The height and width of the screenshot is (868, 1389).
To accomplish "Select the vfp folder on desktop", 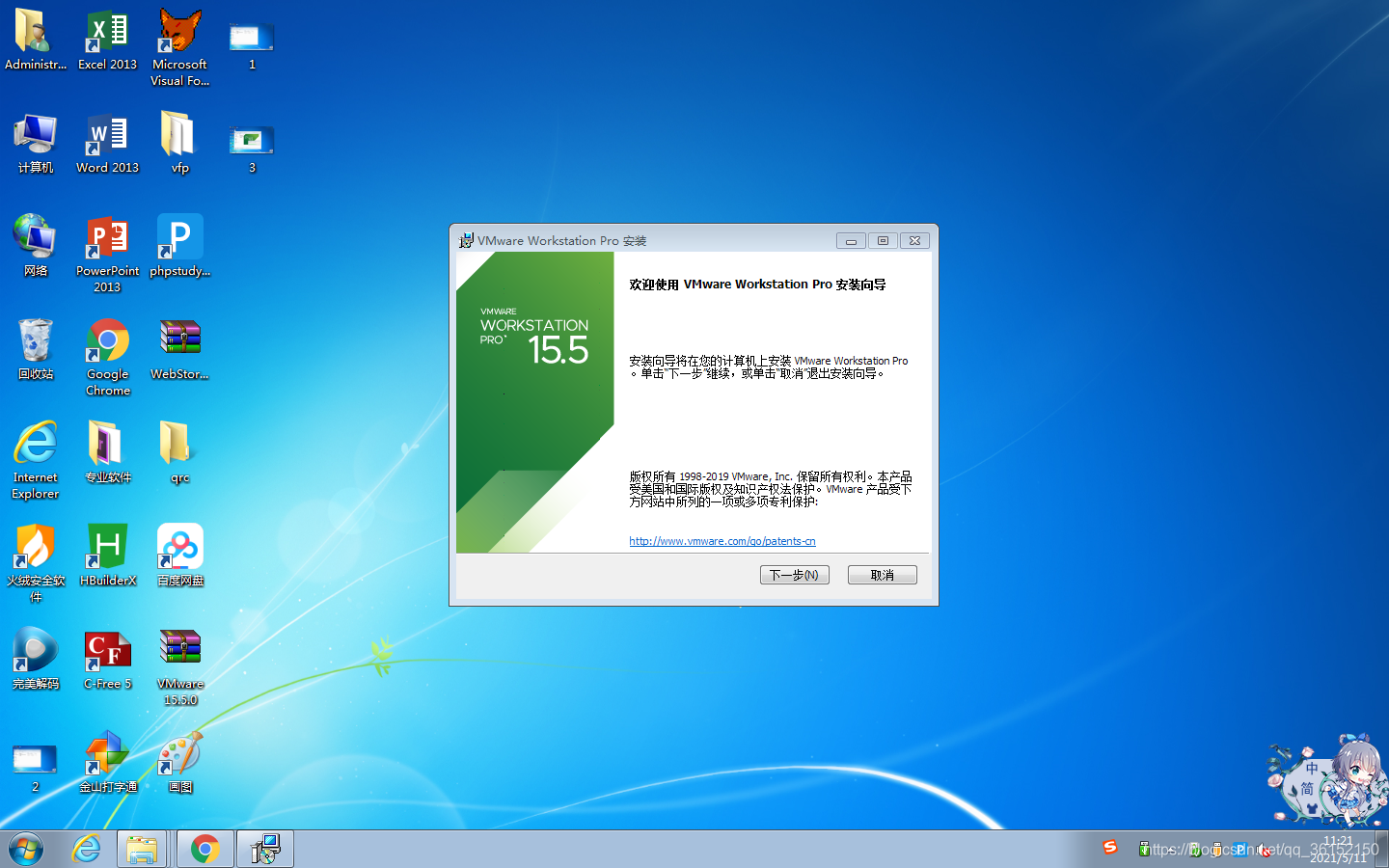I will coord(179,144).
